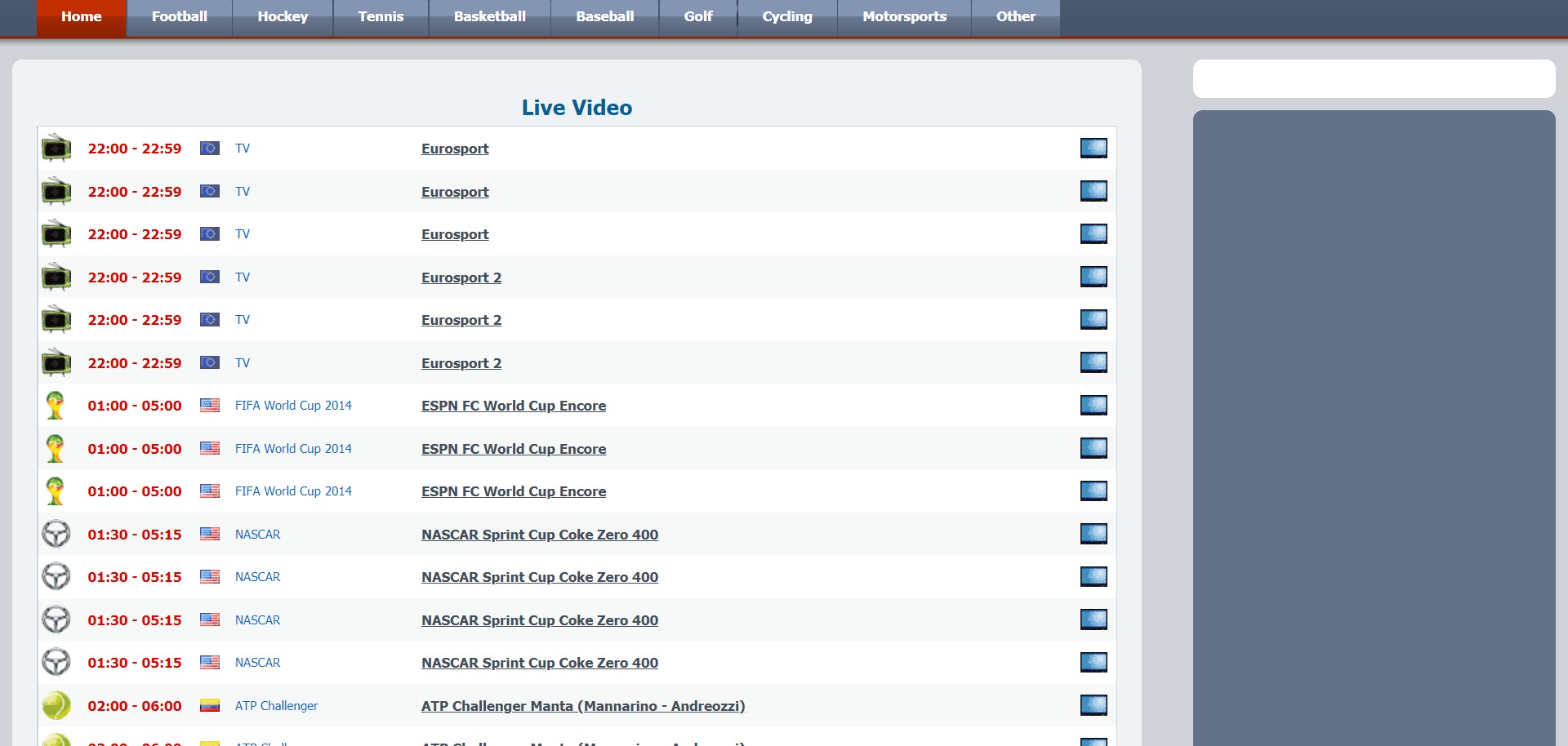Click the US flag in the third NASCAR row

(210, 619)
